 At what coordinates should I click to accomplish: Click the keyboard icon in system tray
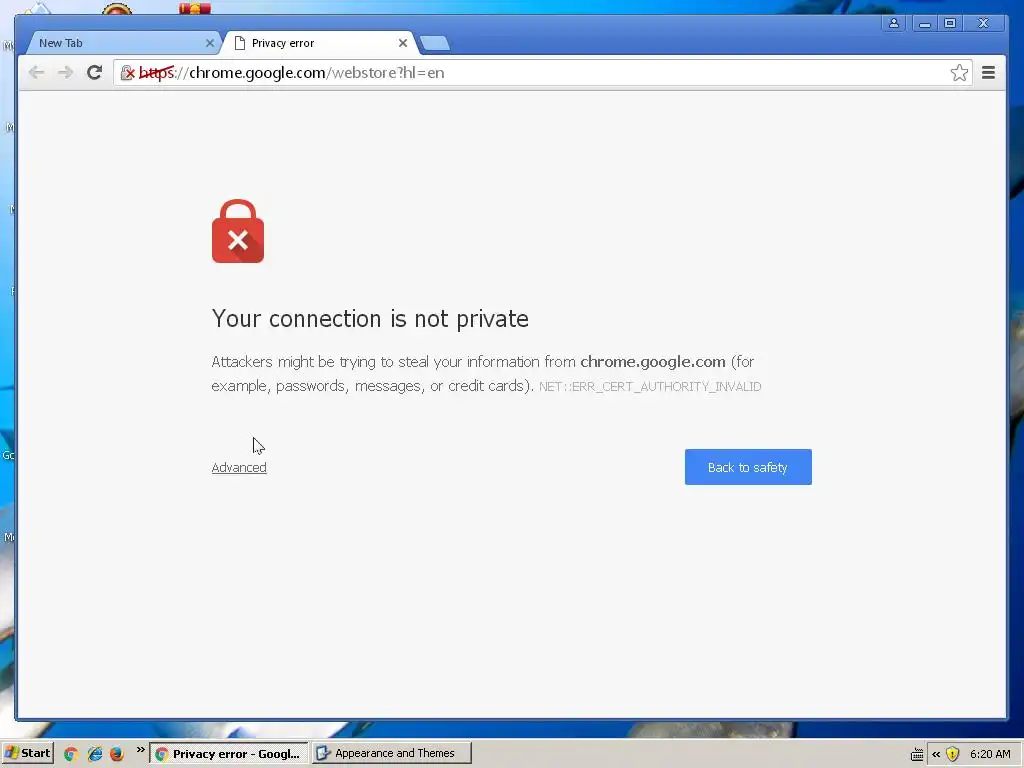(x=917, y=755)
